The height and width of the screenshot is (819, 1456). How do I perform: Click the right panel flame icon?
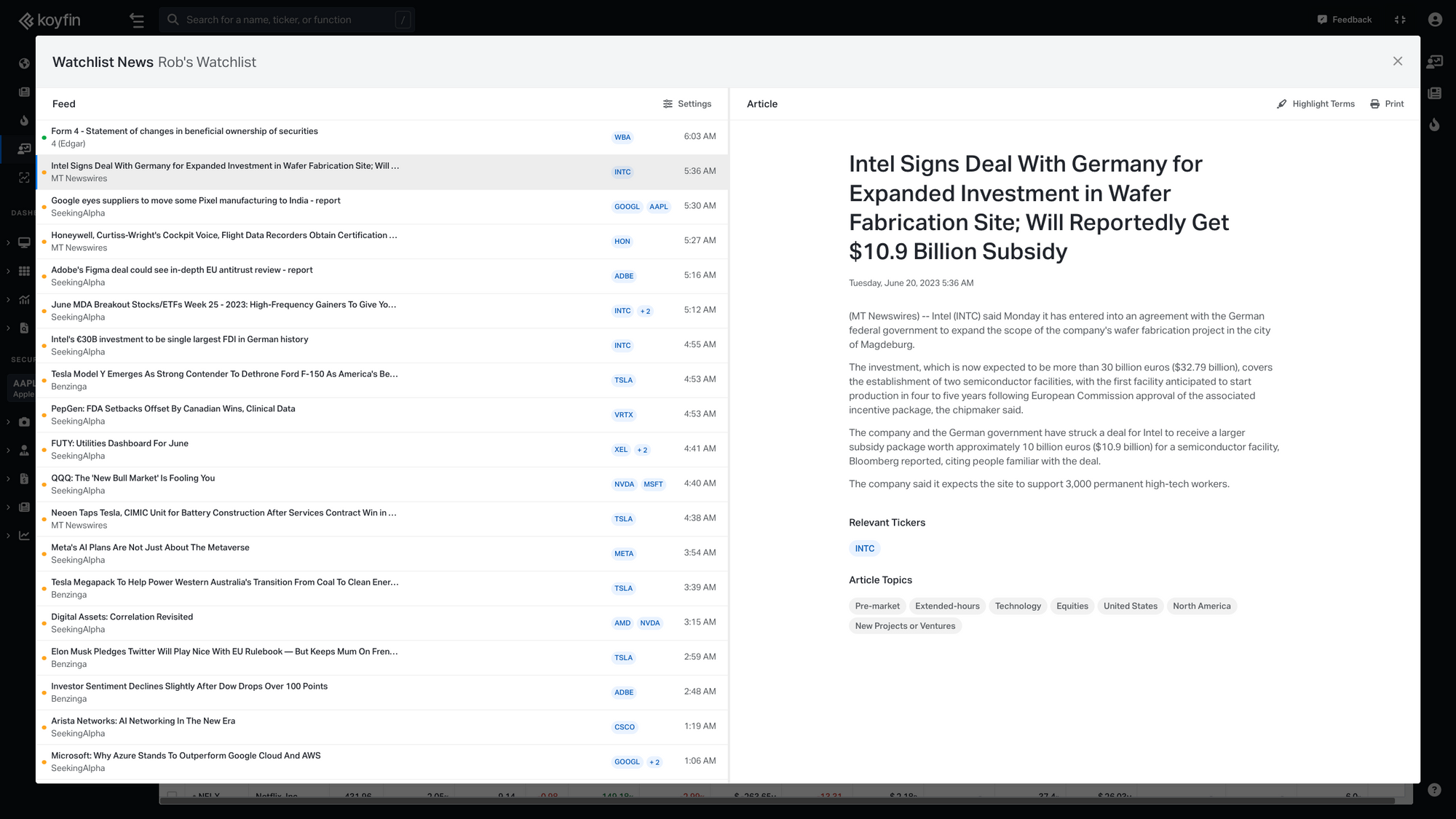[x=1435, y=124]
